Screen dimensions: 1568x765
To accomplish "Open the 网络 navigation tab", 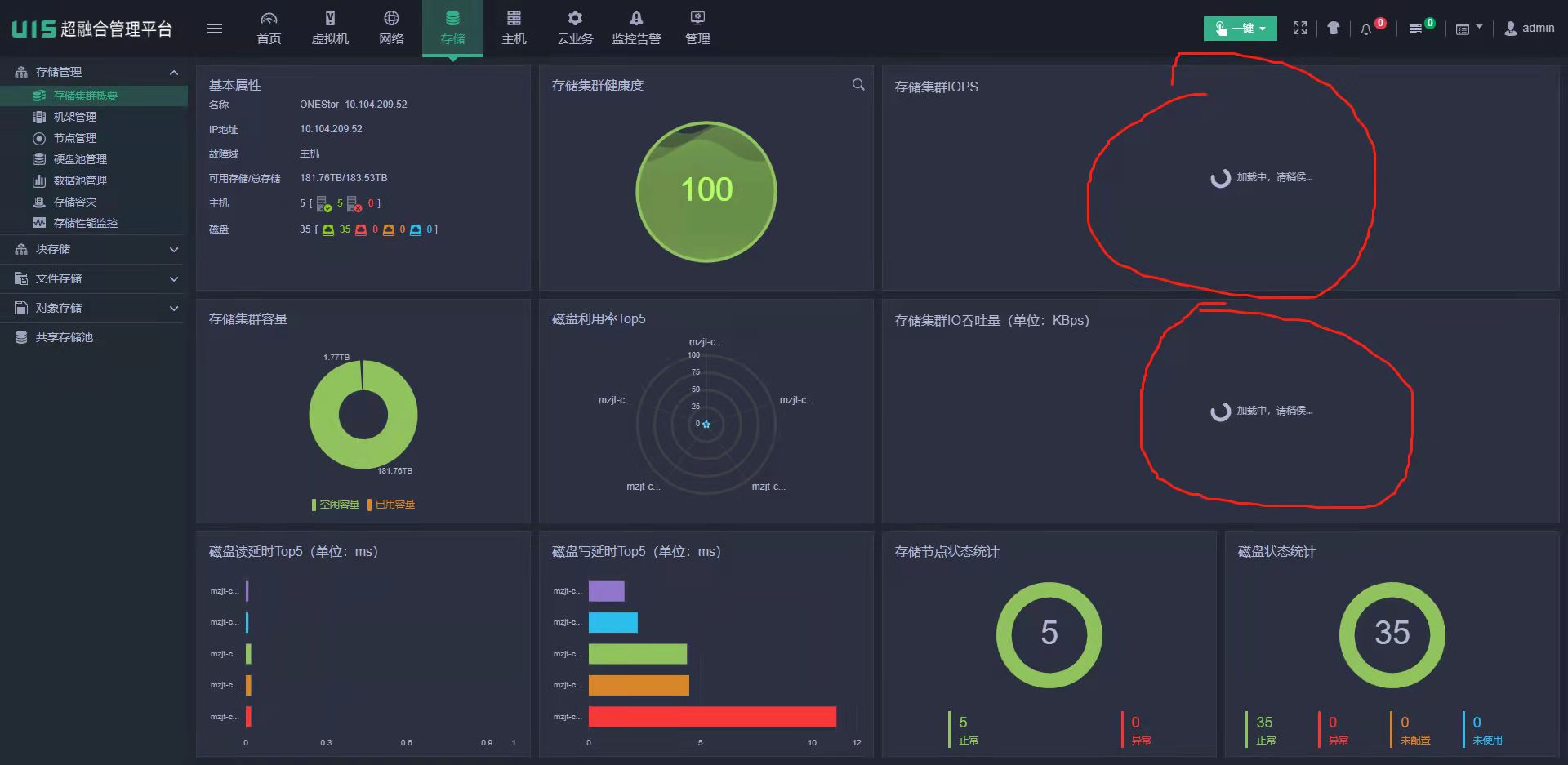I will point(391,29).
